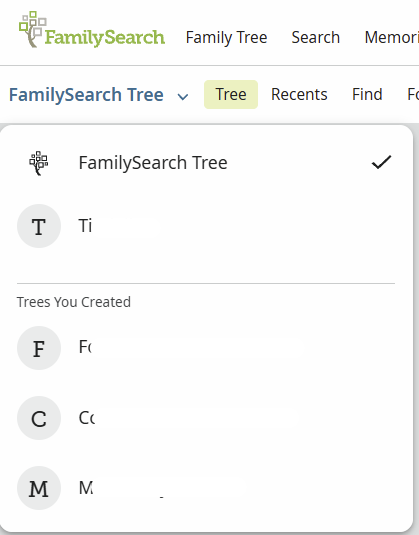Click the FamilySearch logo
This screenshot has width=419, height=535.
point(92,30)
